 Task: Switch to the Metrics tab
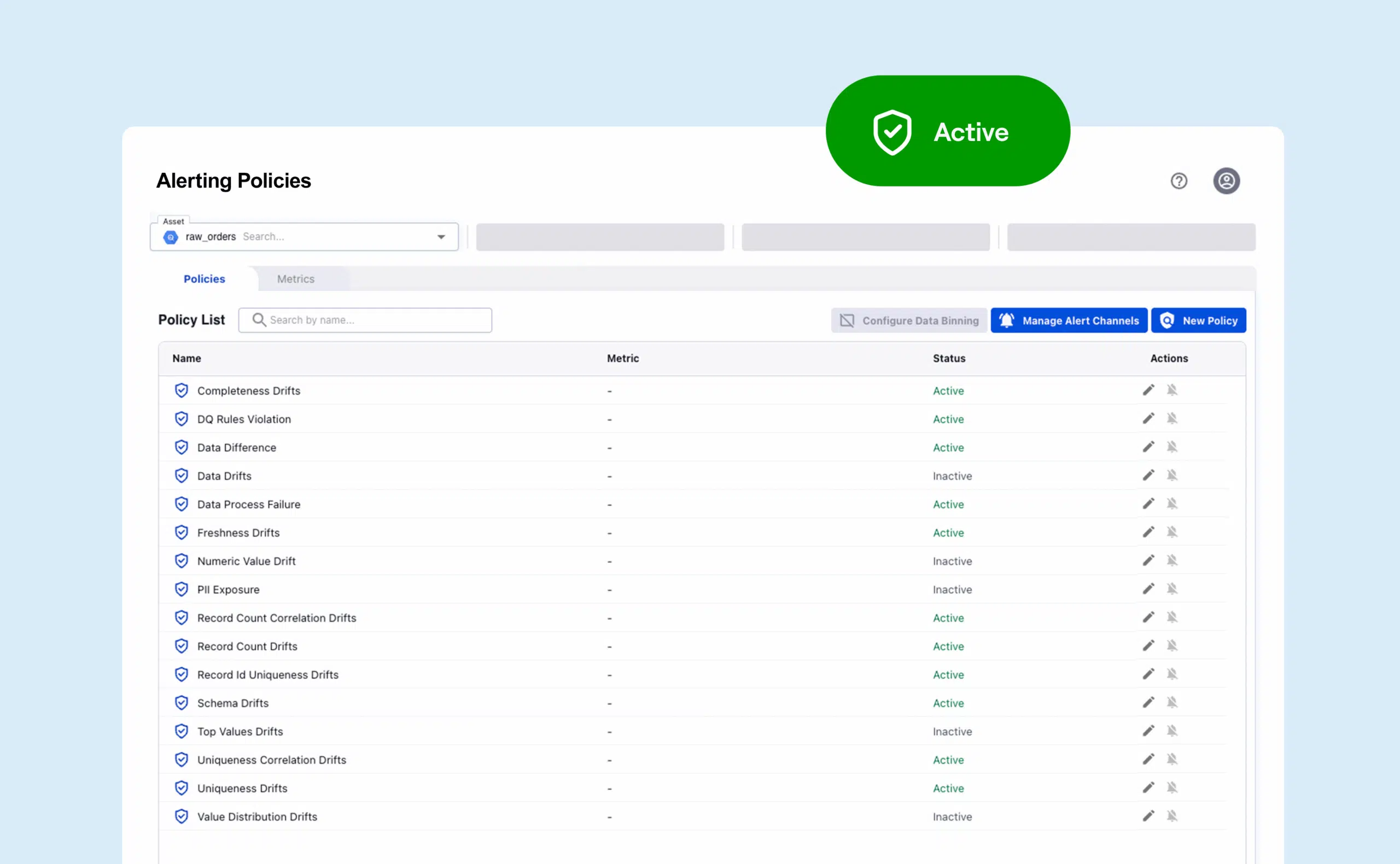pyautogui.click(x=295, y=279)
